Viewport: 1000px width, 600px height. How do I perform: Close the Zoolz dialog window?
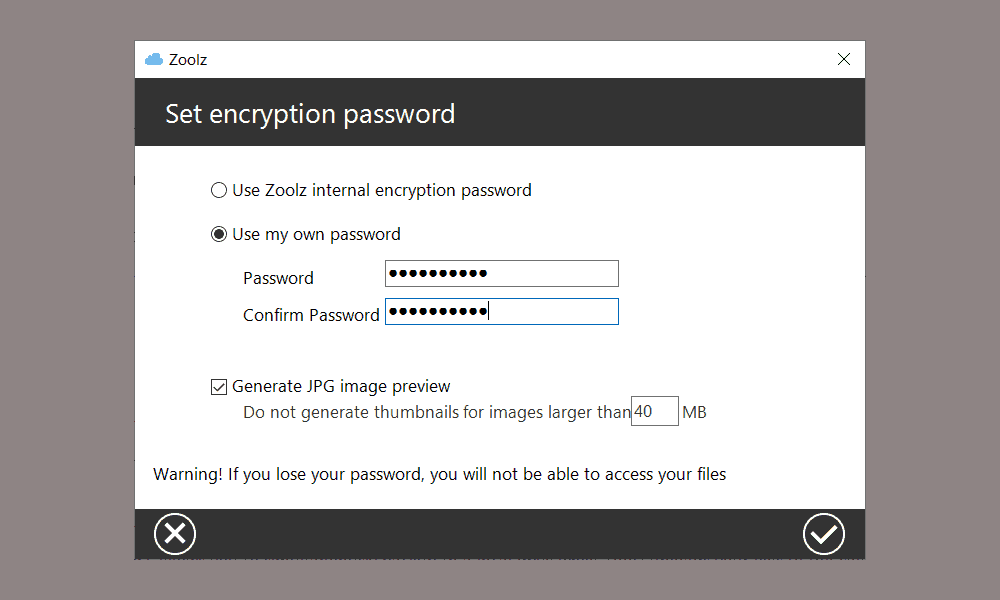pyautogui.click(x=844, y=59)
